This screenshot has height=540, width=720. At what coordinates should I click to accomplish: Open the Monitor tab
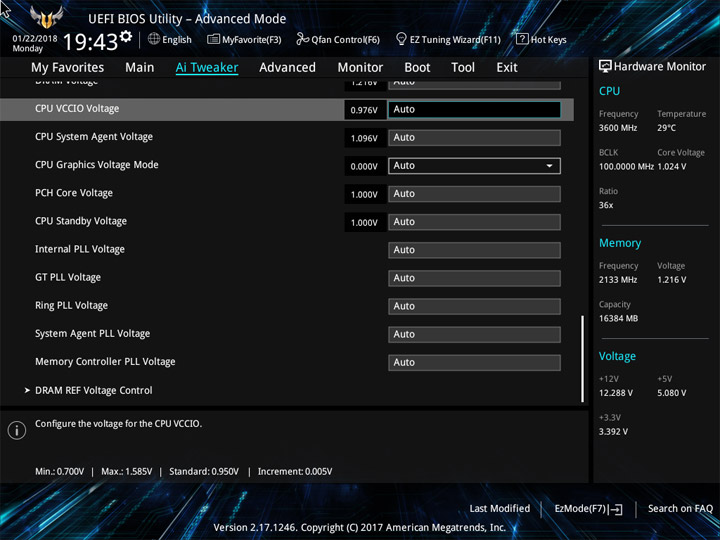tap(360, 68)
